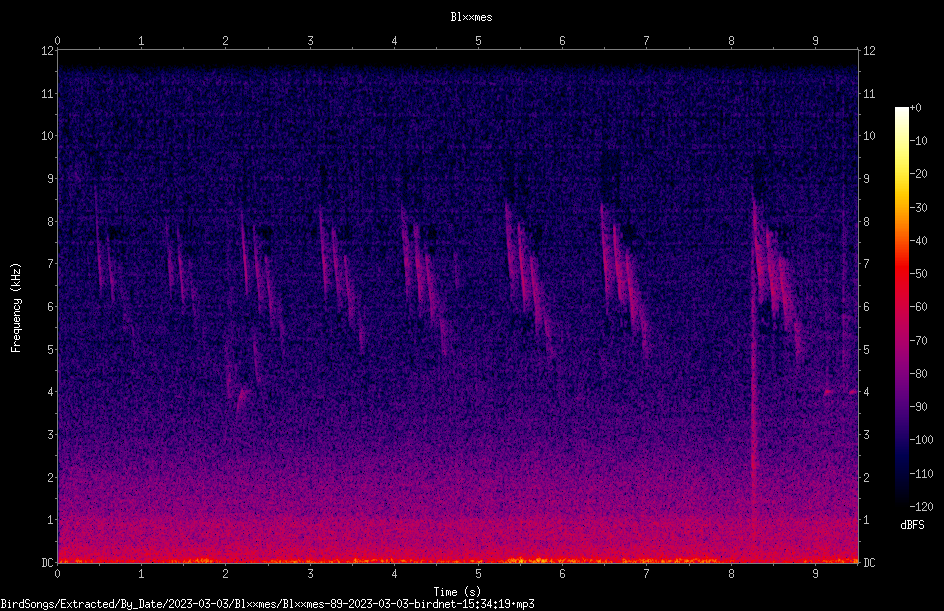Viewport: 944px width, 611px height.
Task: Click the DC label on left axis
Action: (x=47, y=562)
